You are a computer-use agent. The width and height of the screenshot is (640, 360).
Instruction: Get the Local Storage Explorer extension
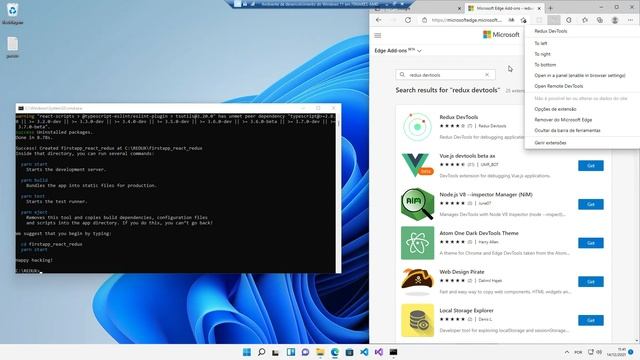(x=591, y=320)
